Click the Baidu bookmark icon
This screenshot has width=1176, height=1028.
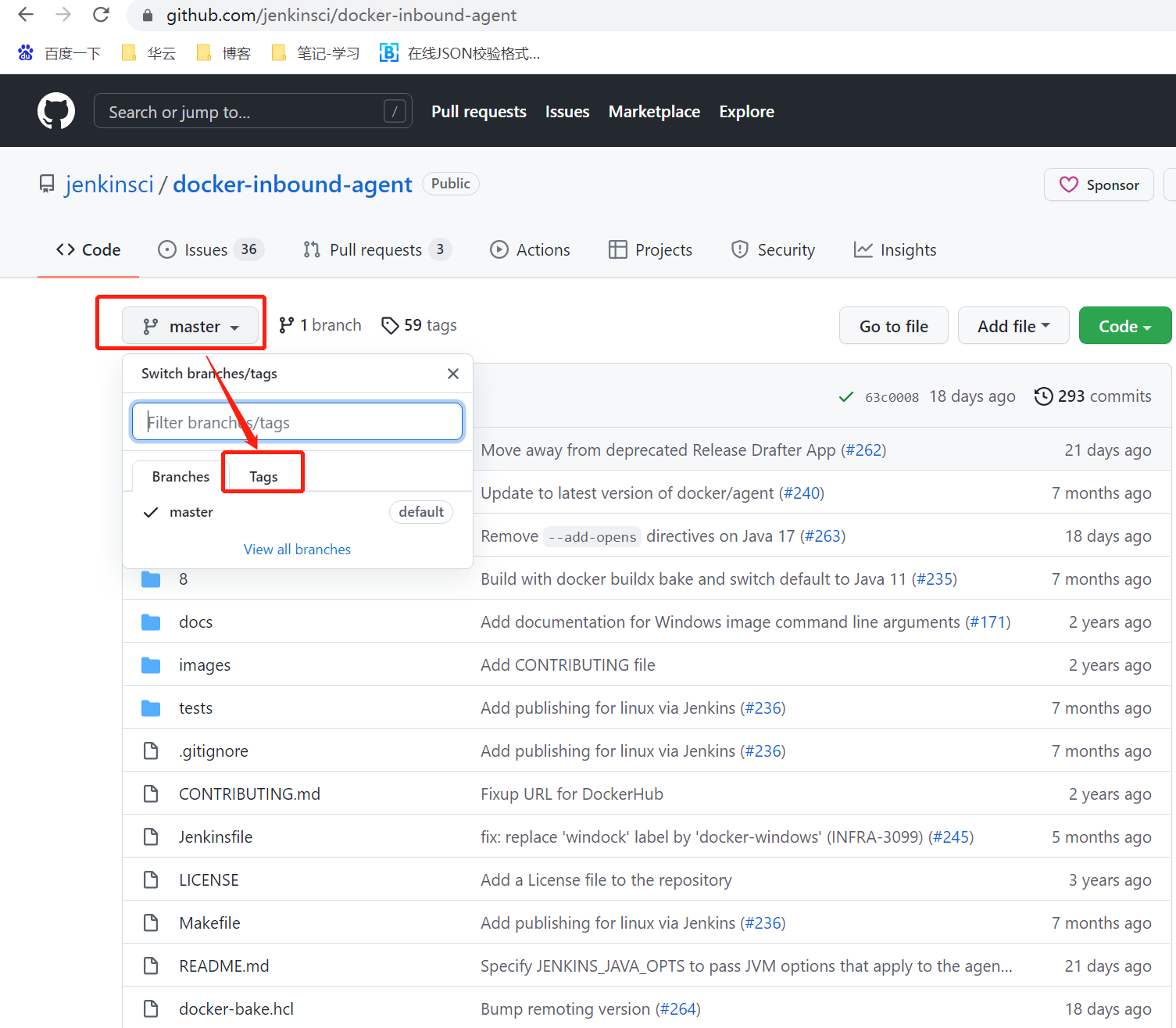pyautogui.click(x=26, y=52)
